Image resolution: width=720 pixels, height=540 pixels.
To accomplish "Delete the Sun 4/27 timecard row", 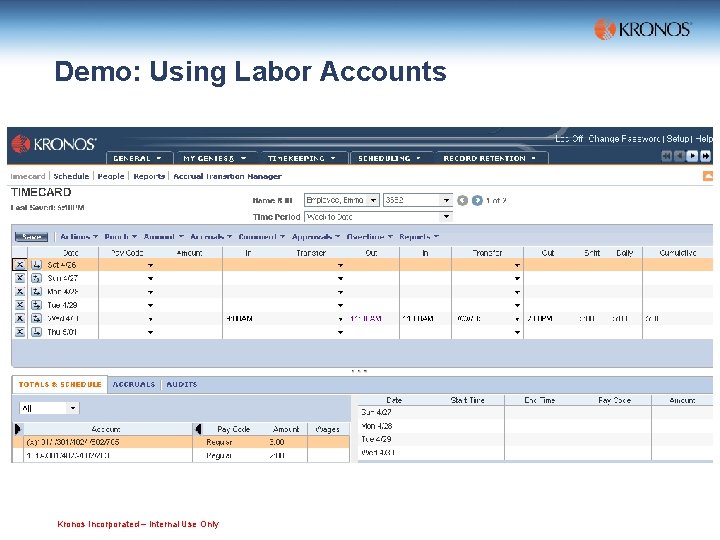I will click(19, 278).
